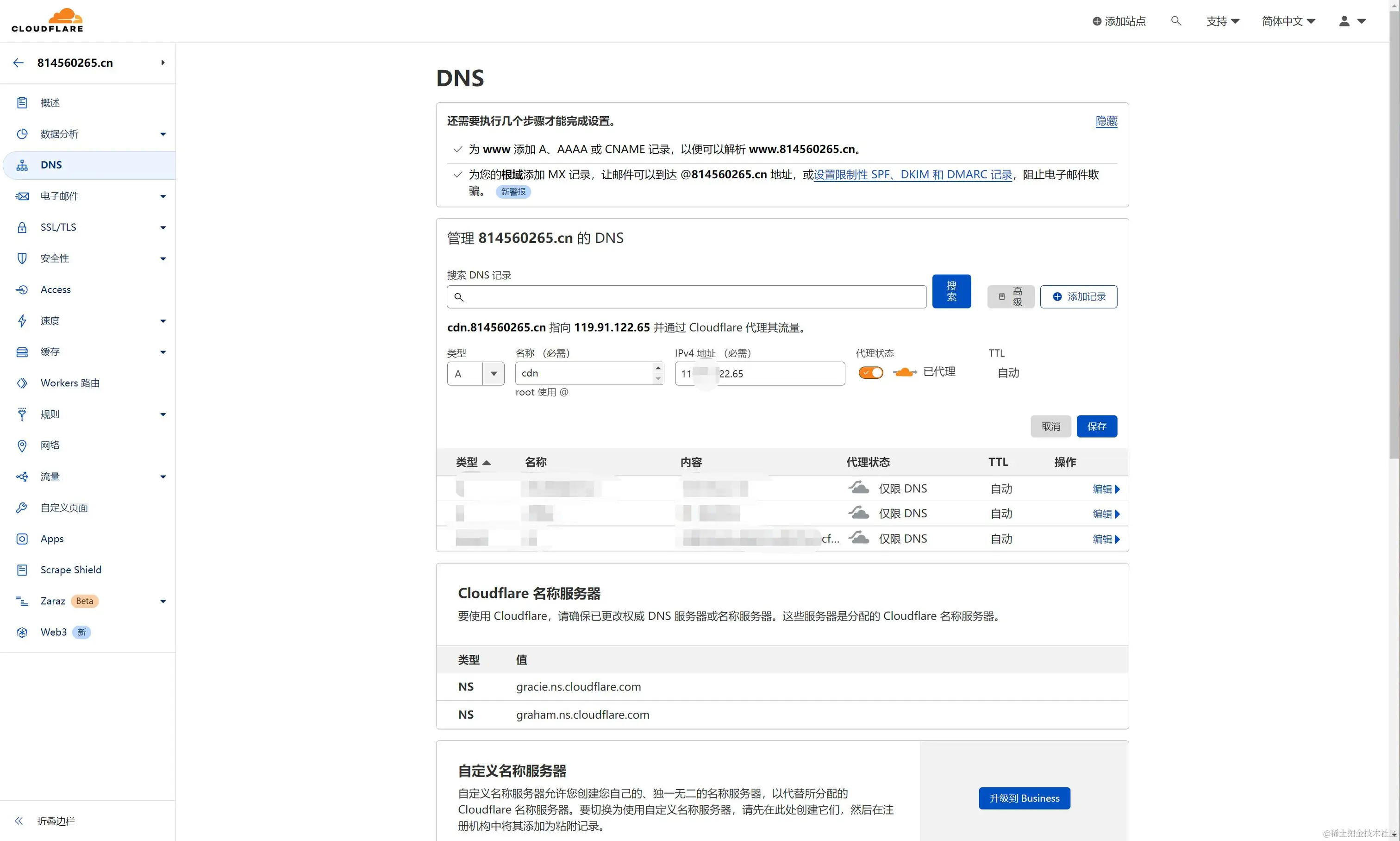Open Scrape Shield from sidebar

pyautogui.click(x=71, y=570)
